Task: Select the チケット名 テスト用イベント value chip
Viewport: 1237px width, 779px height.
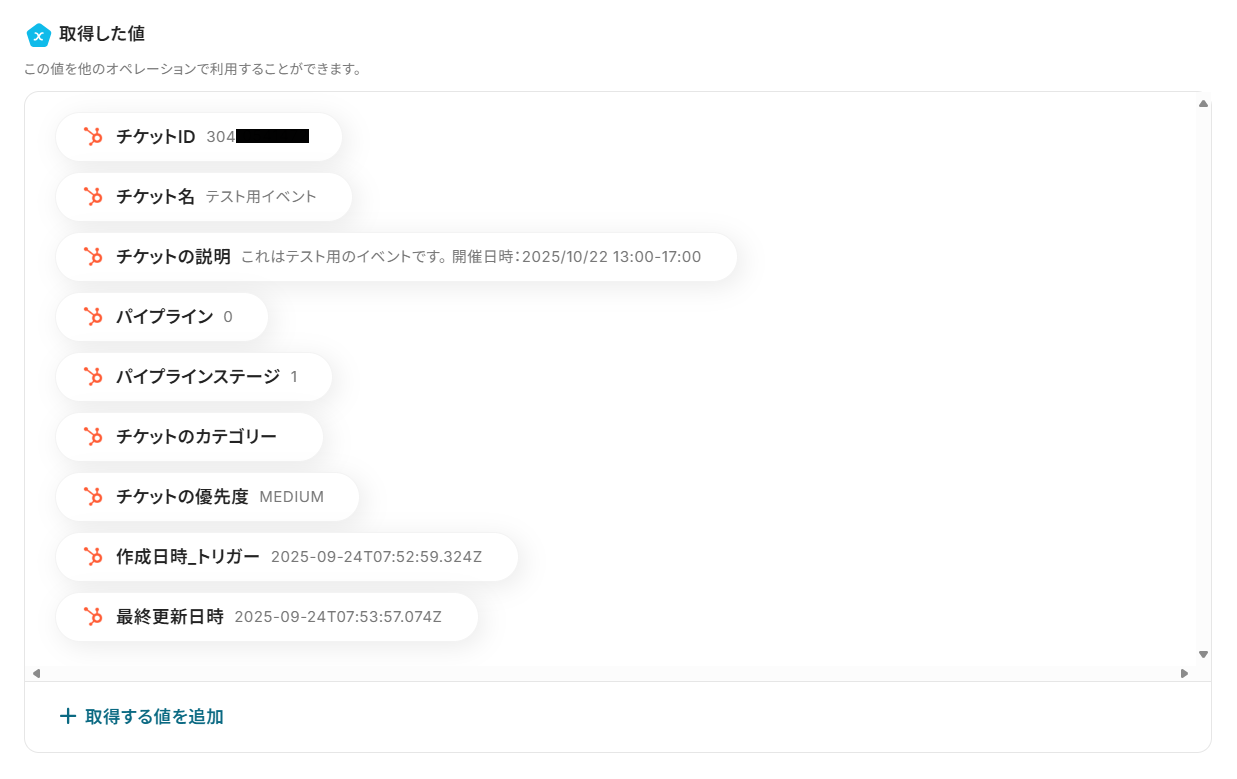Action: click(215, 197)
